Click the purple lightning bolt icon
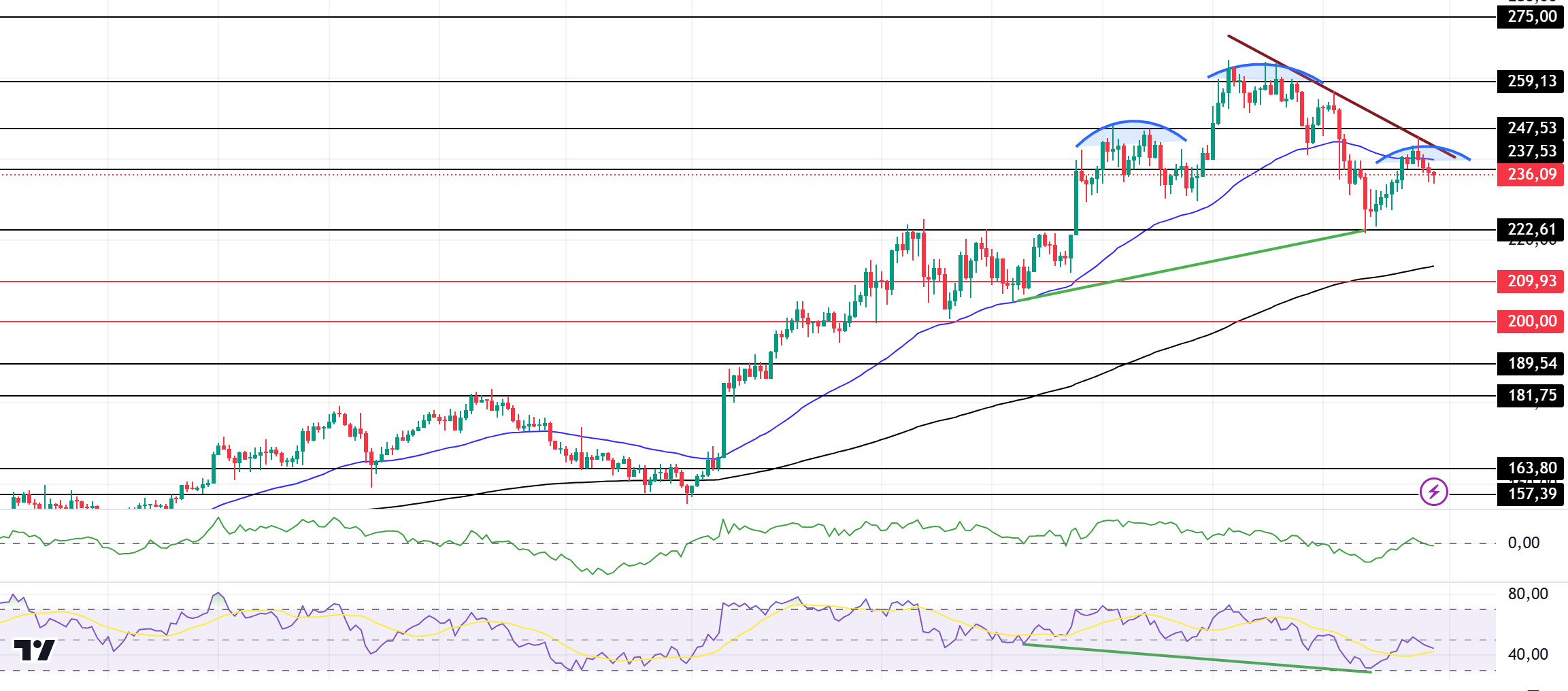This screenshot has width=1568, height=691. 1433,492
